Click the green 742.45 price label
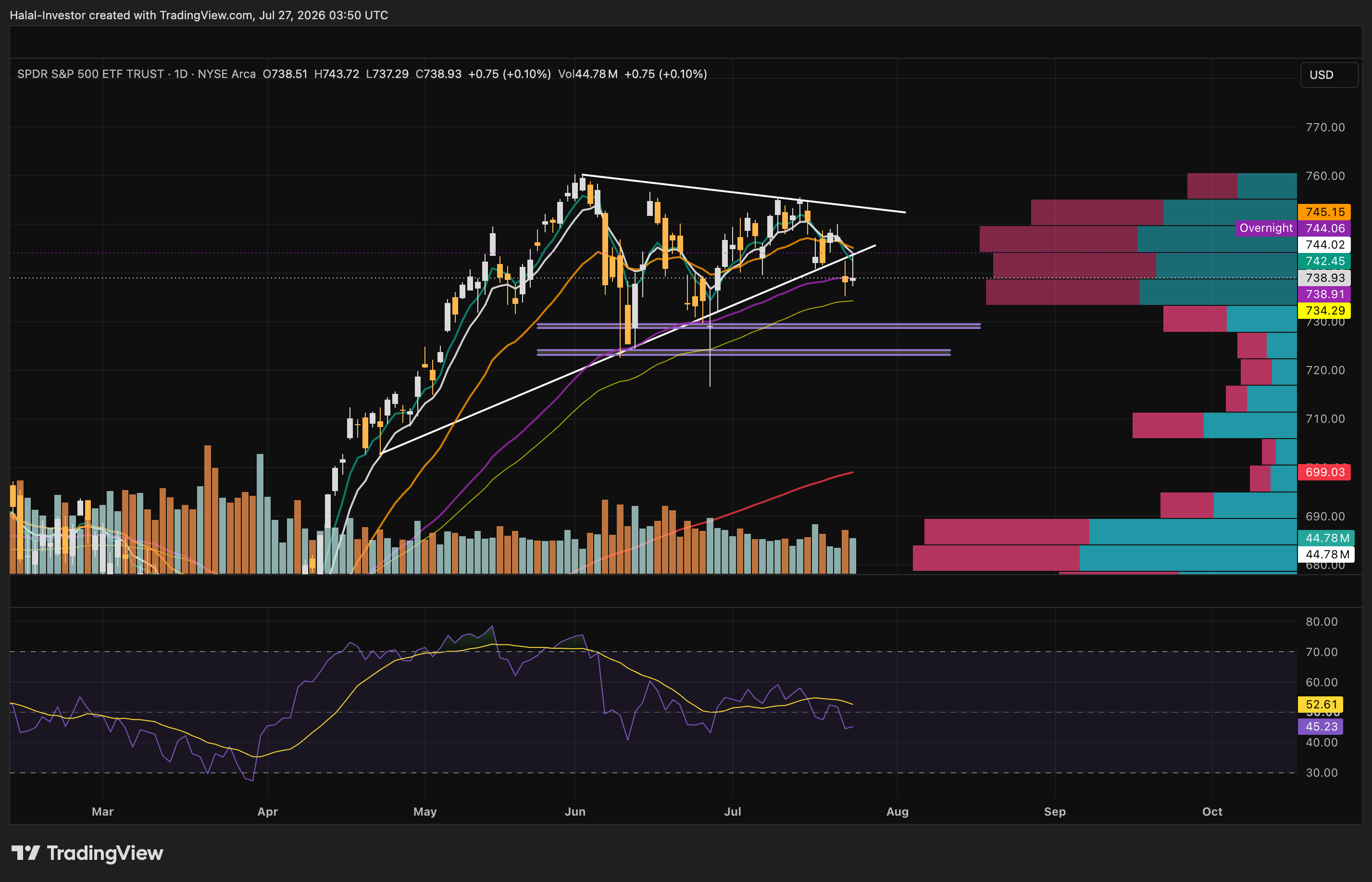 (x=1324, y=261)
